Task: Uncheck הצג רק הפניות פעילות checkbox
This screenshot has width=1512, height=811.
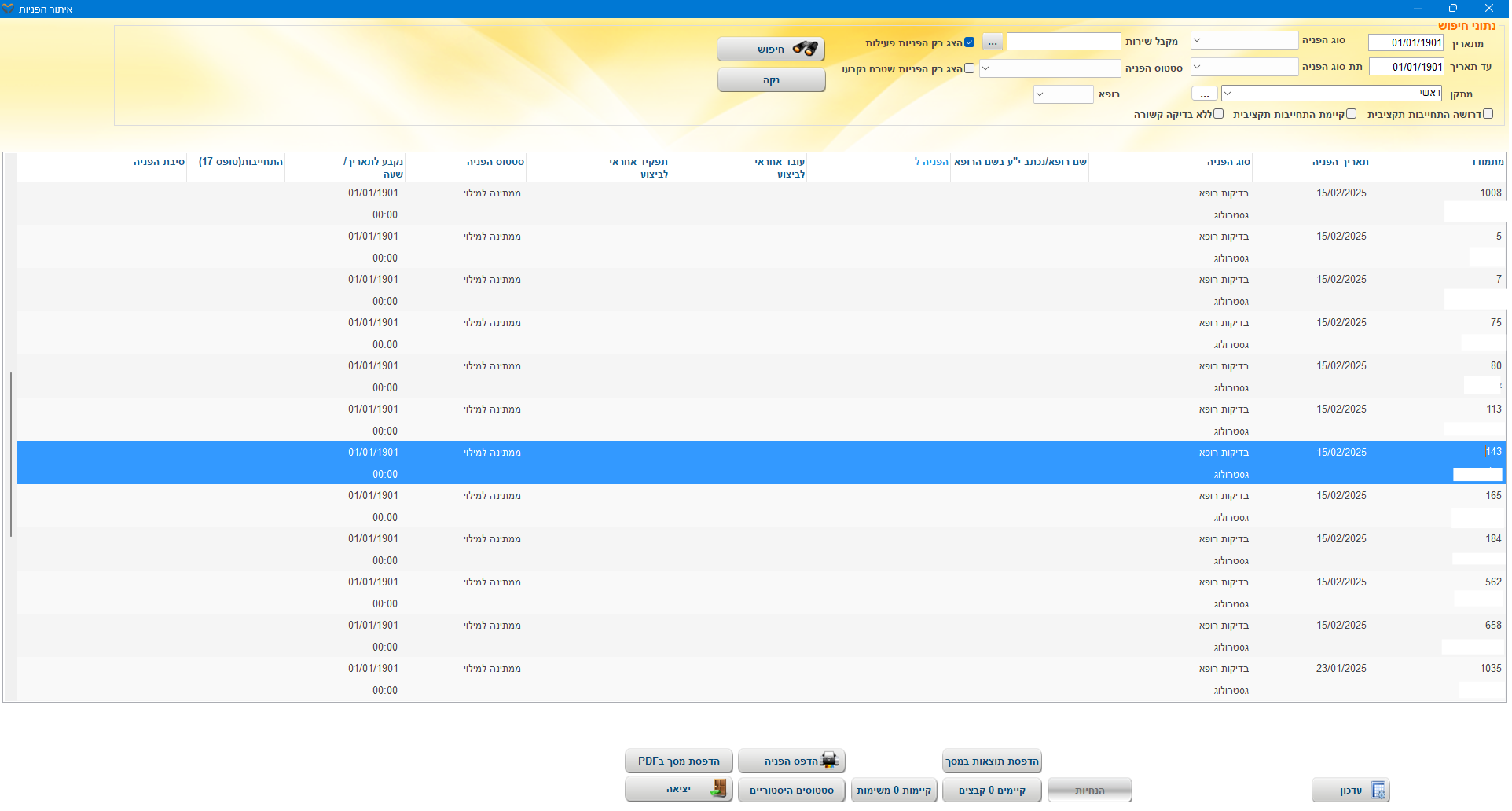Action: tap(969, 42)
